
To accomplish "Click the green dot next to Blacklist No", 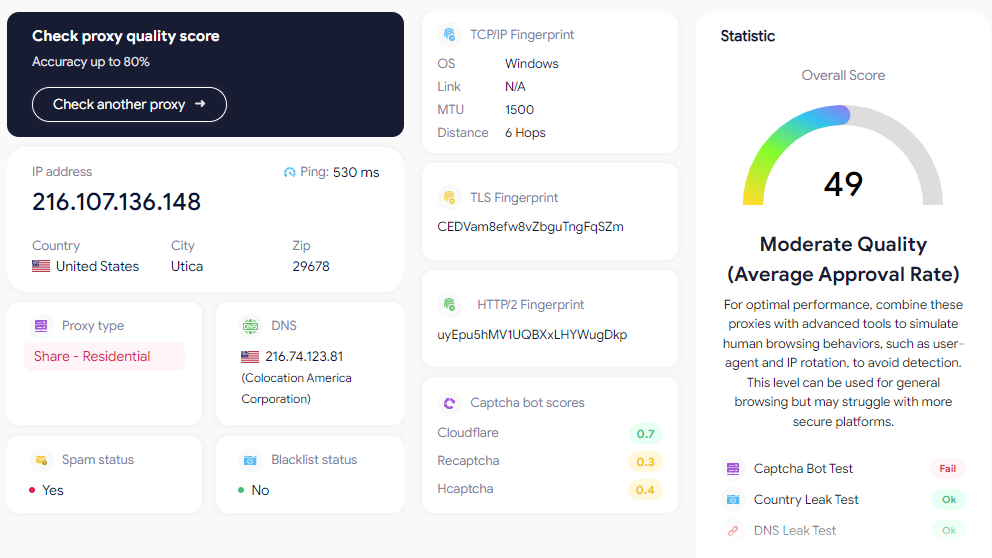I will coord(241,490).
